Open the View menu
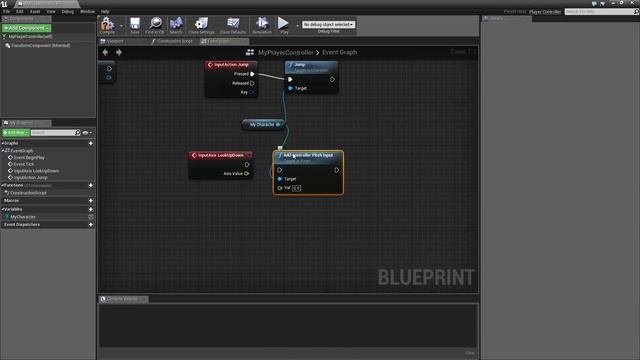The image size is (640, 360). click(51, 11)
